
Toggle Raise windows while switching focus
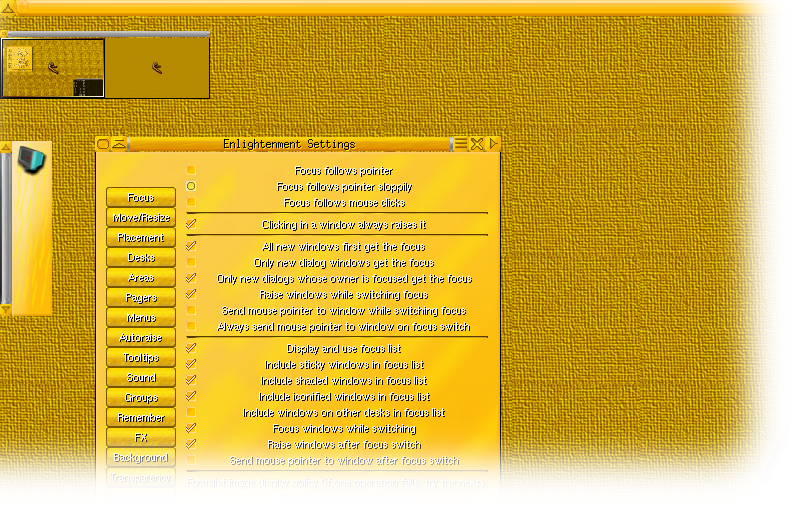(191, 294)
